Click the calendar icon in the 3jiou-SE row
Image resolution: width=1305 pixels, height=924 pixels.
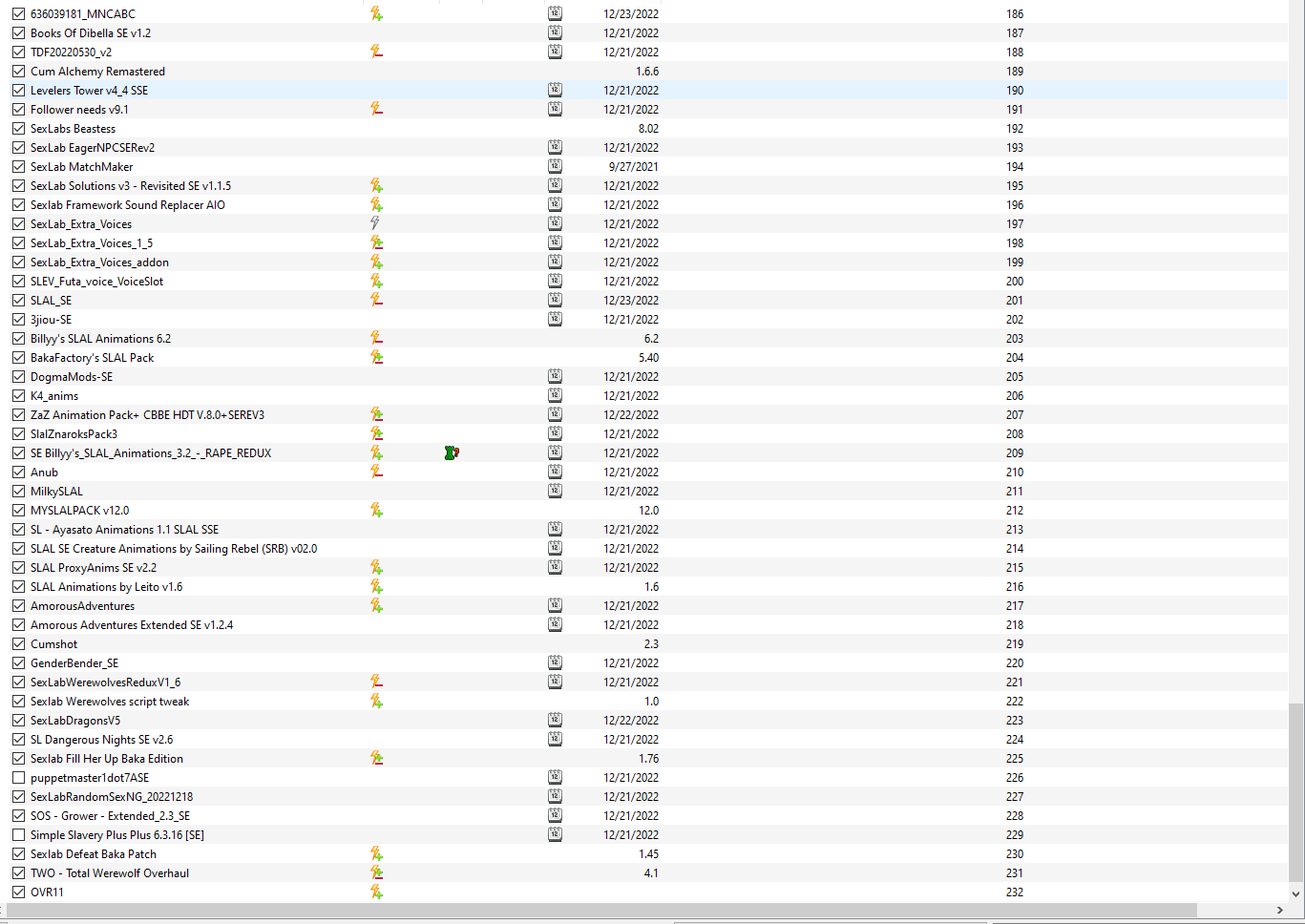[x=555, y=320]
